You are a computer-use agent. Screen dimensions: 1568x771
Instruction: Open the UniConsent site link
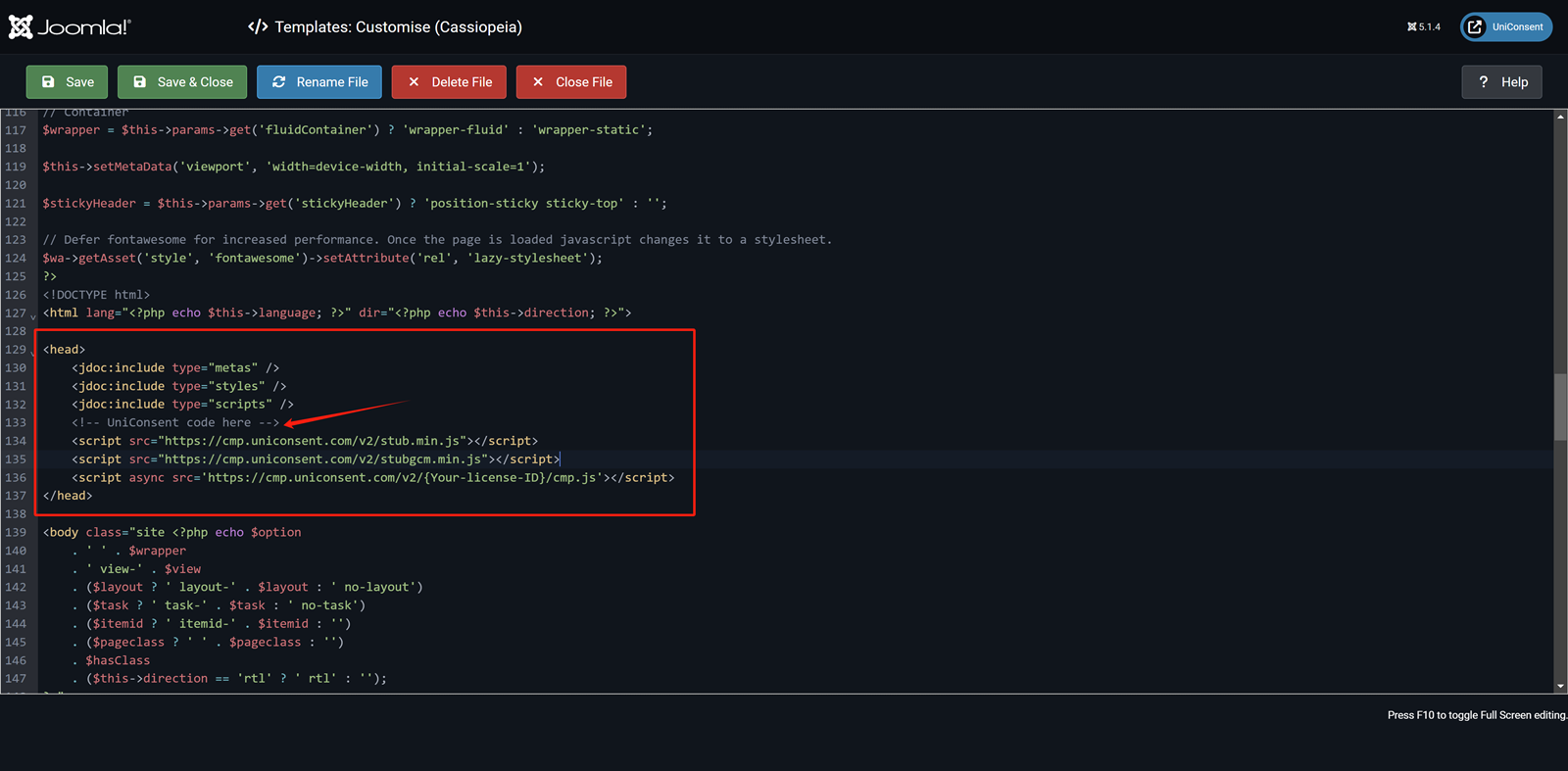pyautogui.click(x=1506, y=27)
